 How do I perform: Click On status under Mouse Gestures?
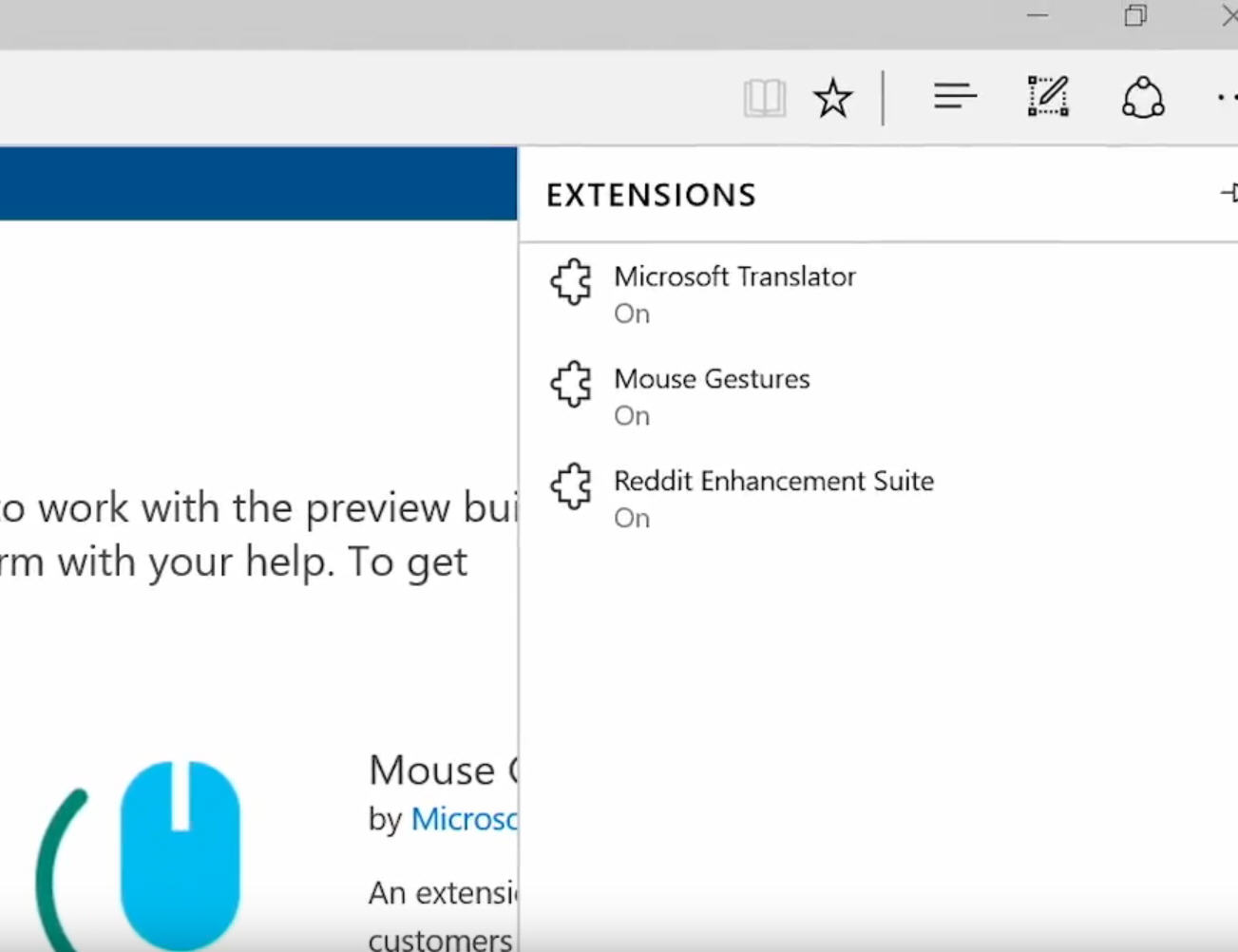[632, 416]
